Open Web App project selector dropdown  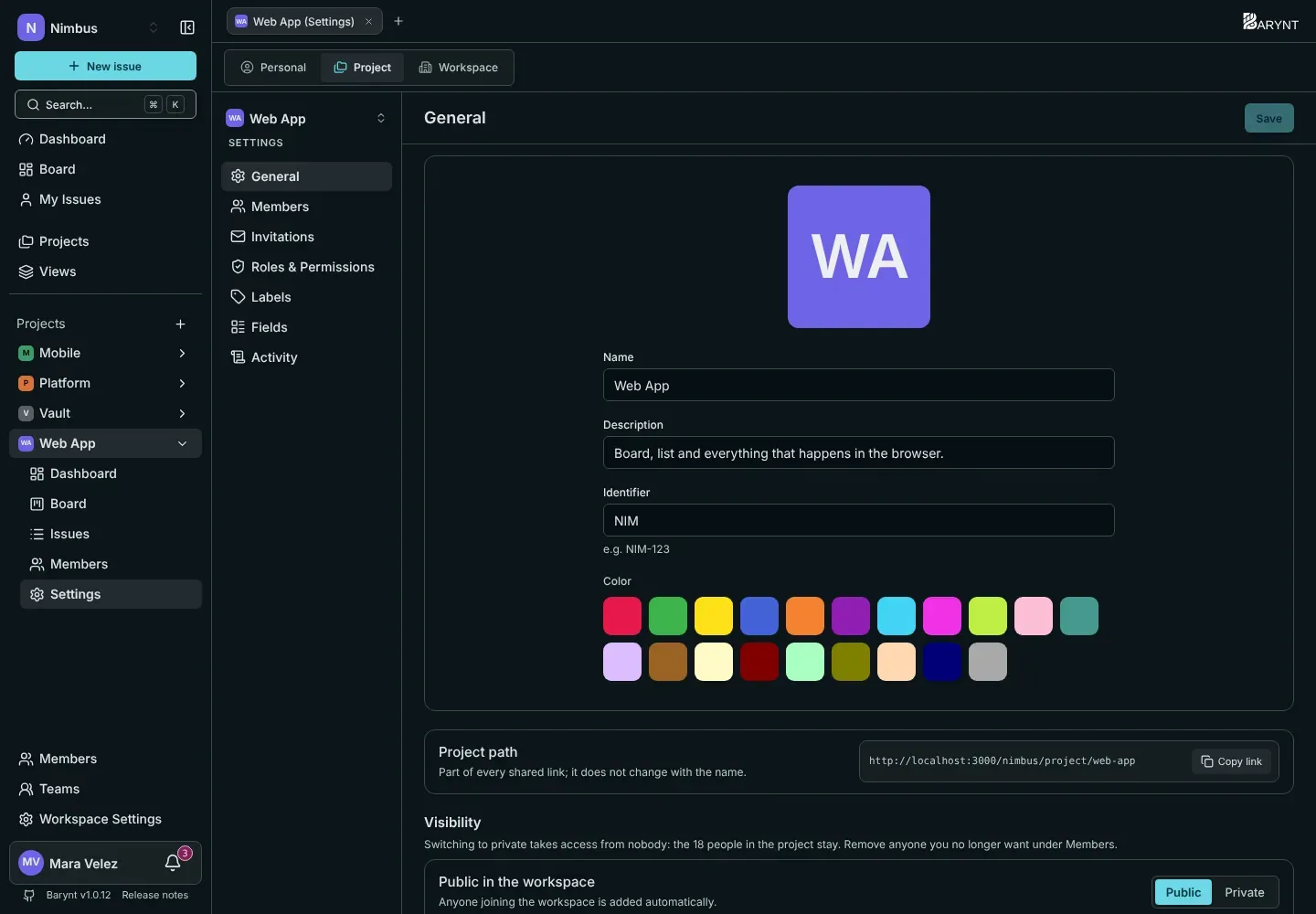click(306, 118)
